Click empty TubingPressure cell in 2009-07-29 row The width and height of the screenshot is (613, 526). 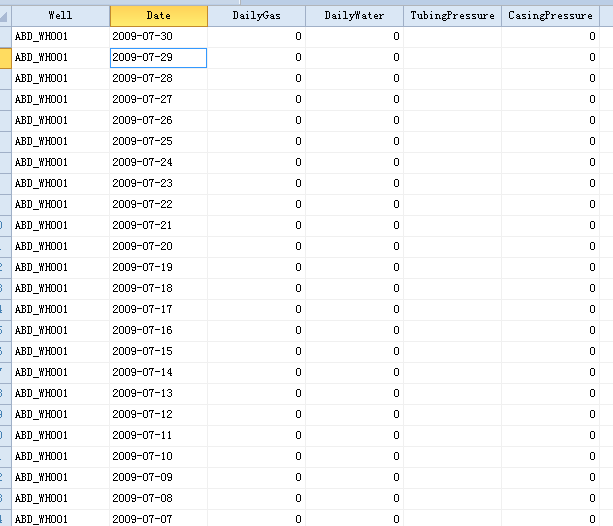pyautogui.click(x=452, y=58)
